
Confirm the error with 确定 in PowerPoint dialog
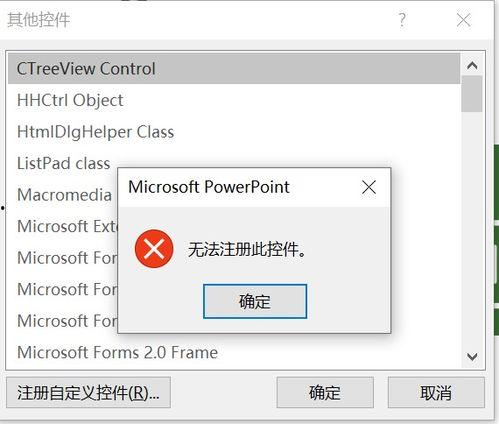255,301
